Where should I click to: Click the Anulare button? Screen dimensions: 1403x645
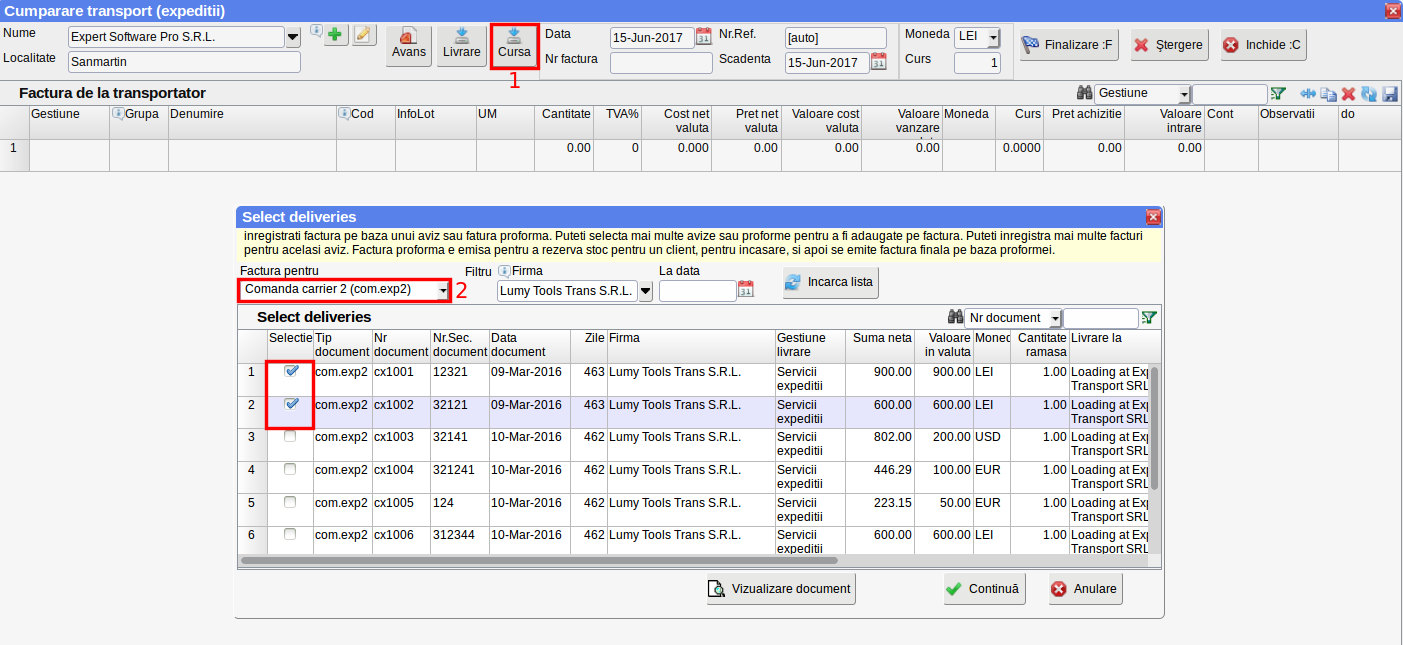click(x=1085, y=589)
